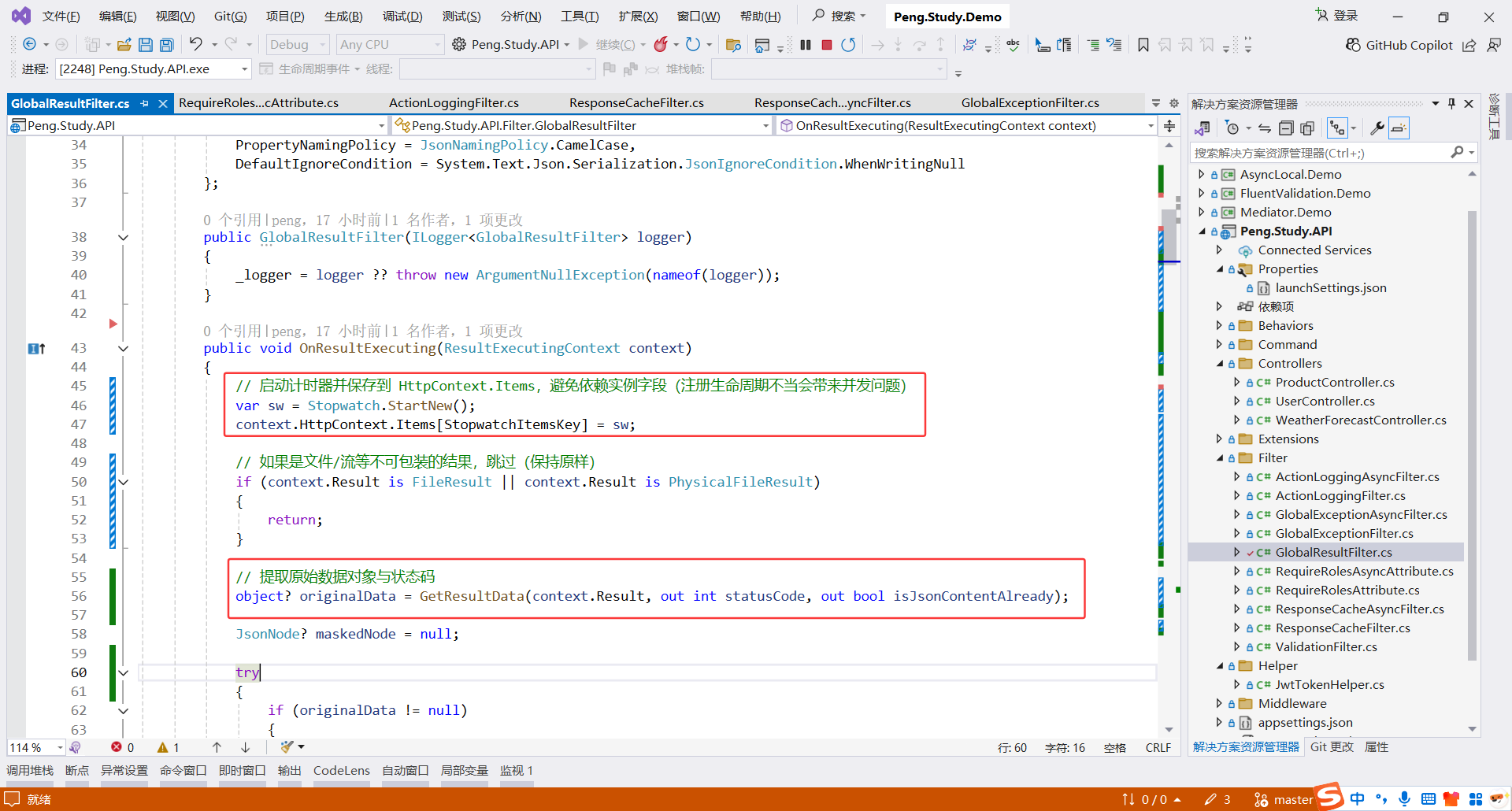
Task: Close the GlobalResultFilter.cs tab
Action: pos(163,103)
